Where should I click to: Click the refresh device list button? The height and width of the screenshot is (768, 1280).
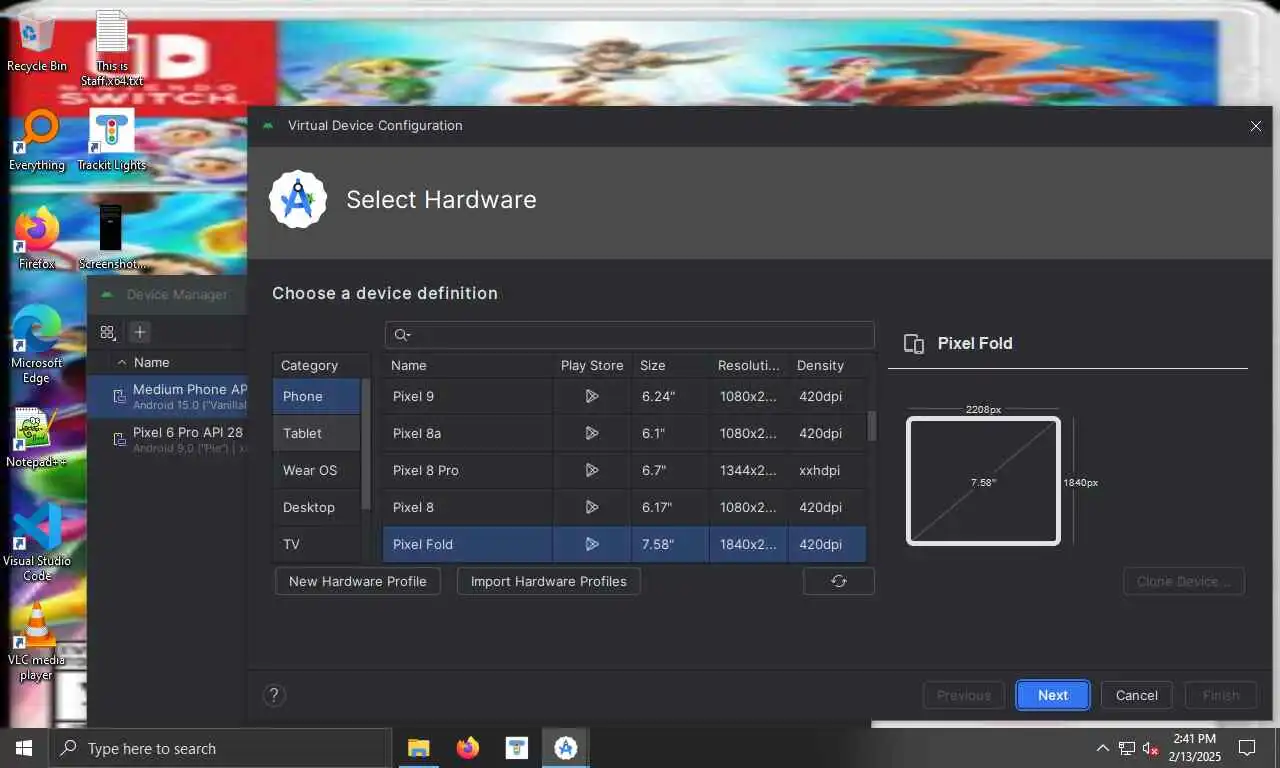(839, 581)
